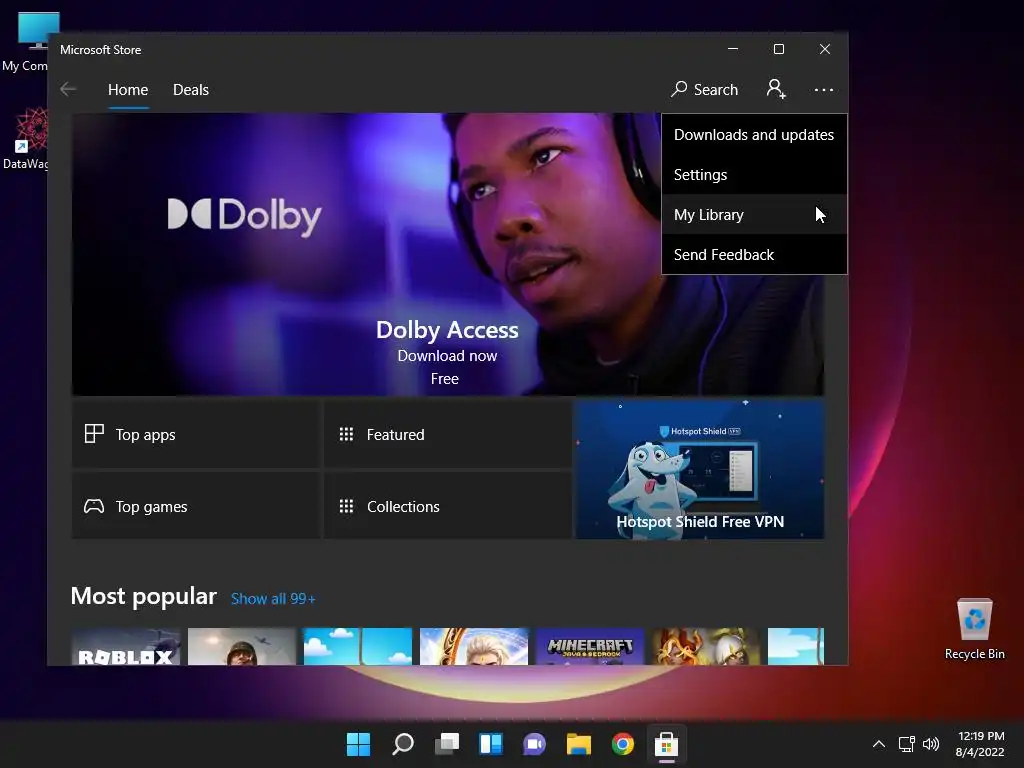Open Task View on the taskbar
This screenshot has height=768, width=1024.
coord(447,744)
